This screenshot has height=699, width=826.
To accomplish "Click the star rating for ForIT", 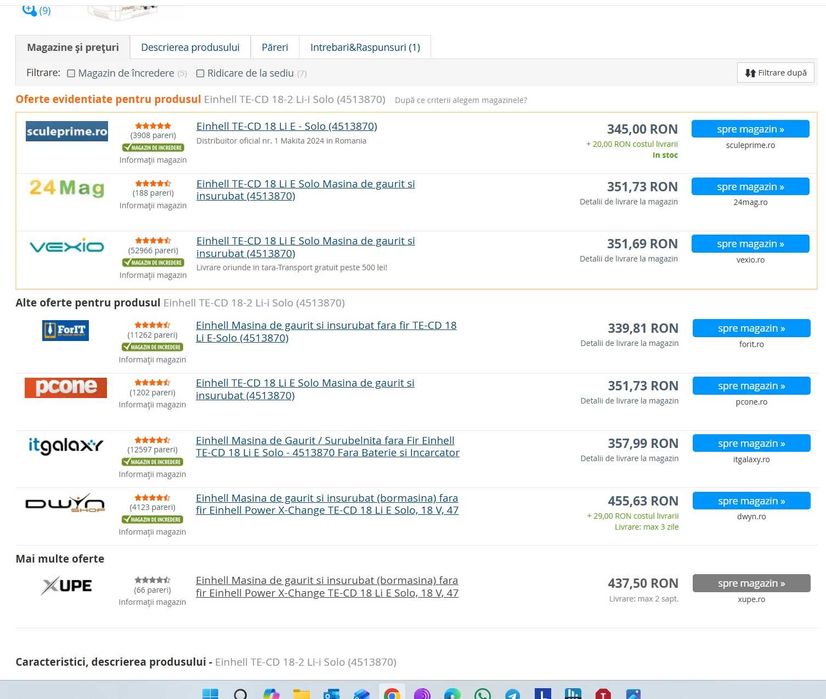I will 152,325.
